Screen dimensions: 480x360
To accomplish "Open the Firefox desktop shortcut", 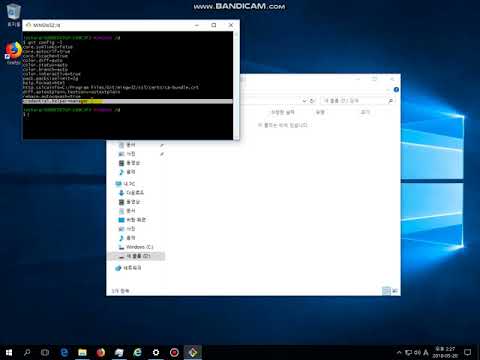I will pyautogui.click(x=14, y=53).
